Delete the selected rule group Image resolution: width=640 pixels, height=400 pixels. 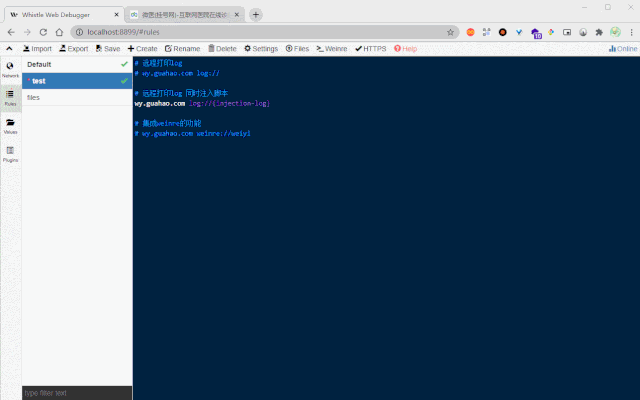click(222, 49)
